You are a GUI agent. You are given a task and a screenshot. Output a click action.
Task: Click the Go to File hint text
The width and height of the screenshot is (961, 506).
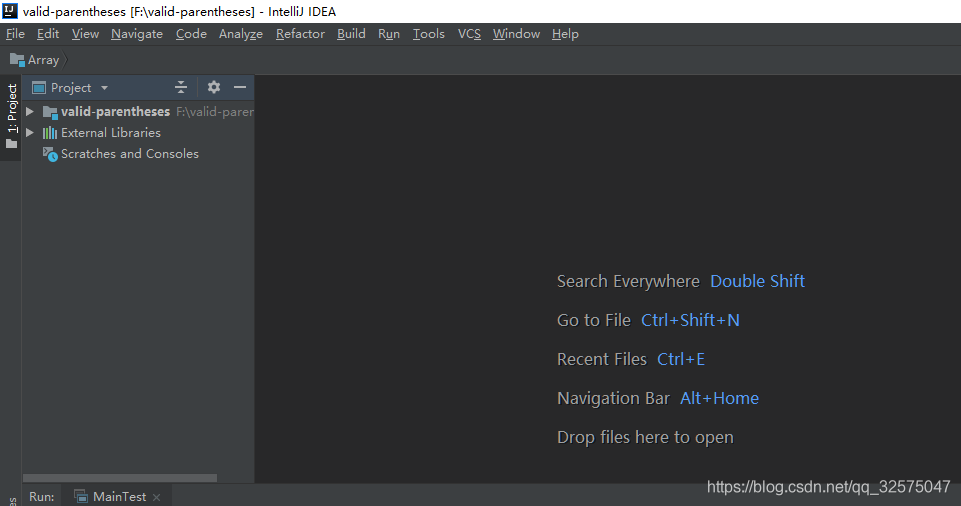pos(594,320)
